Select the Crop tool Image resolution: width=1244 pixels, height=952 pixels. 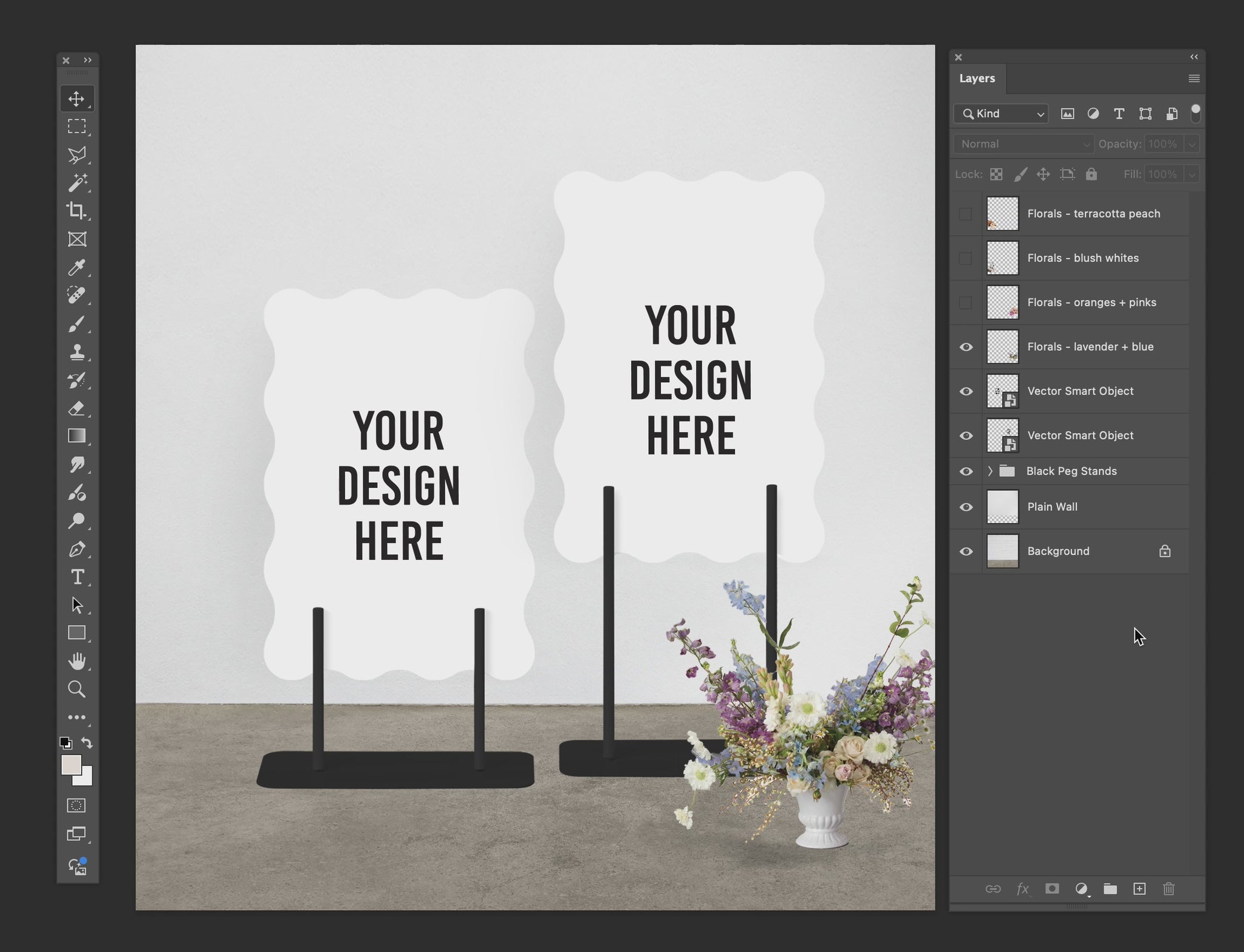pos(77,211)
